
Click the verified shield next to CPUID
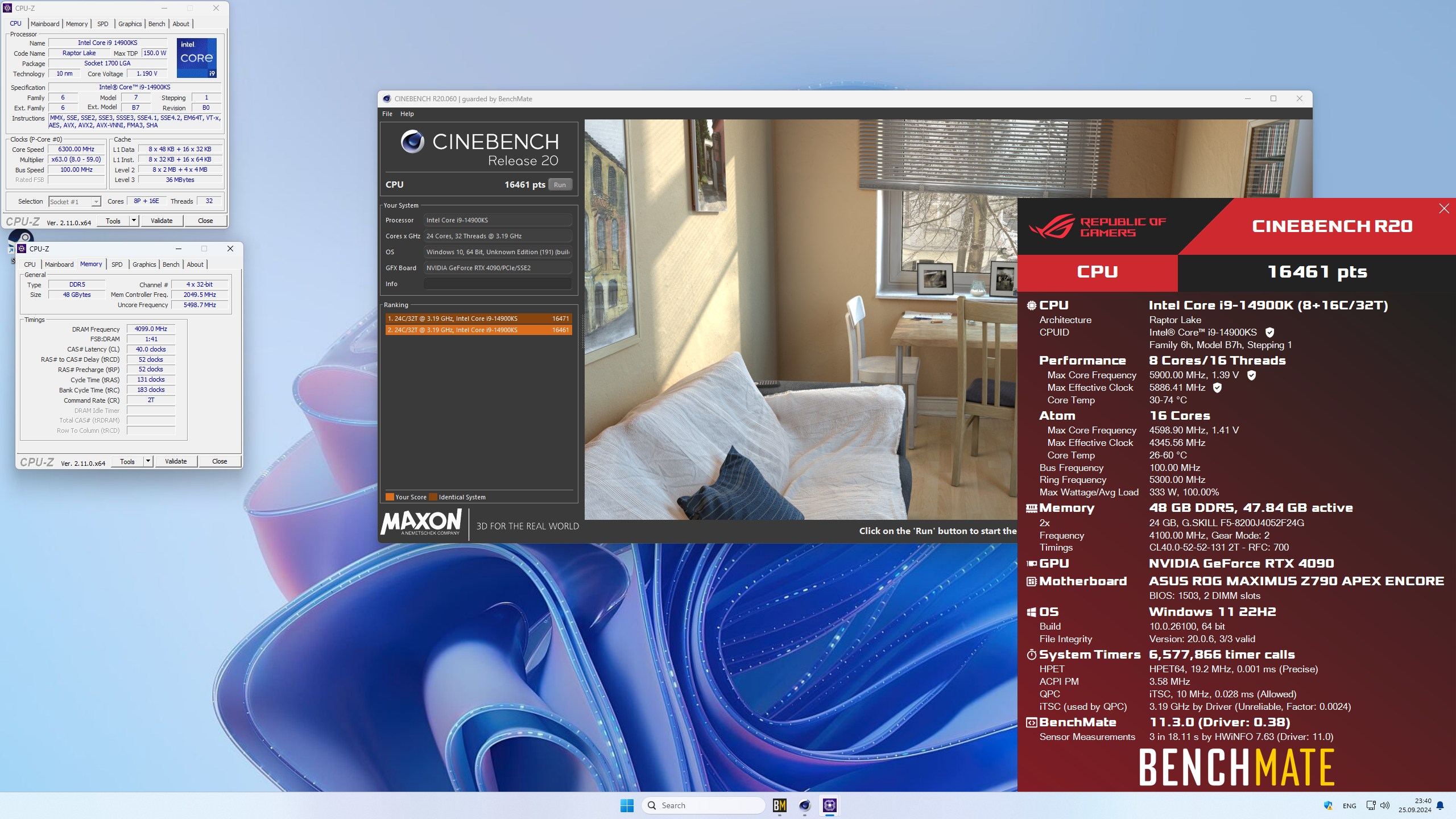point(1269,332)
